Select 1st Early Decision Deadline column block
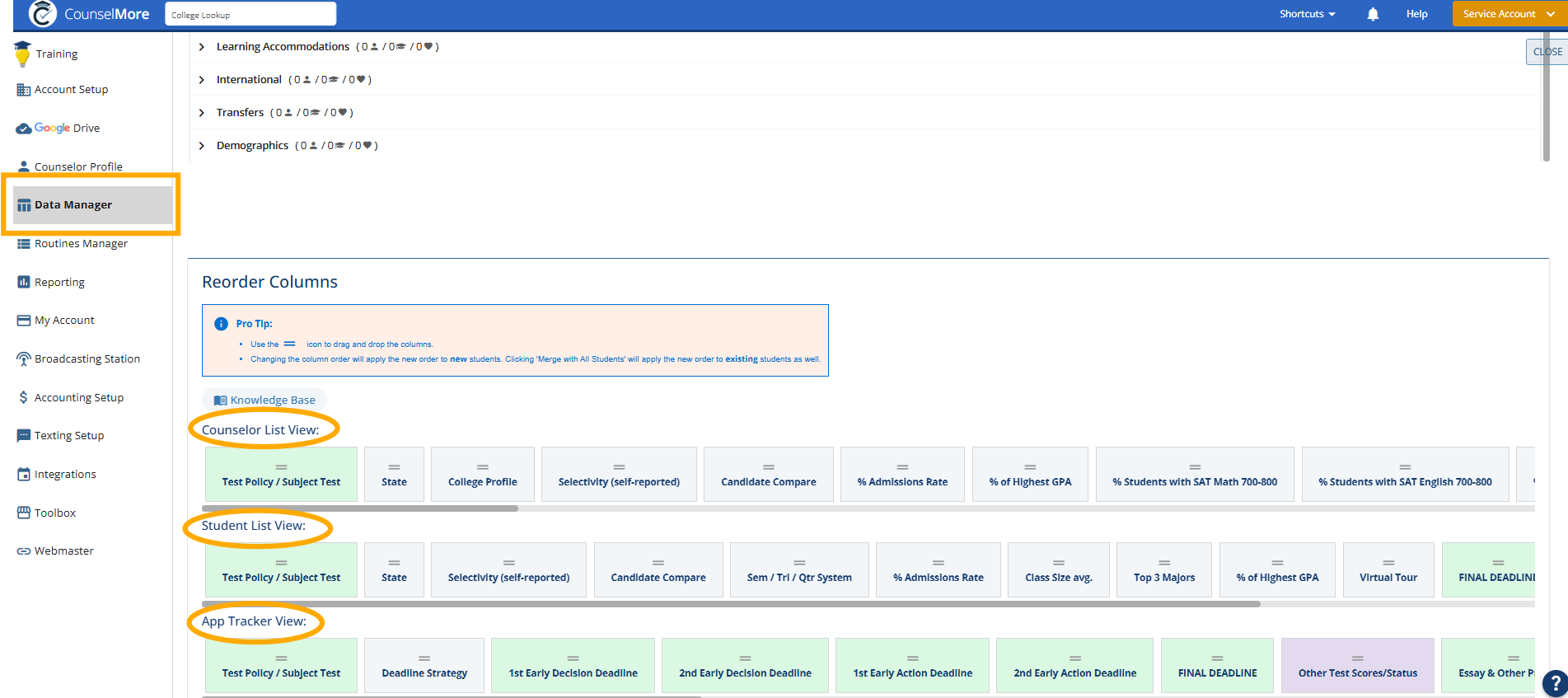Image resolution: width=1568 pixels, height=698 pixels. tap(573, 666)
